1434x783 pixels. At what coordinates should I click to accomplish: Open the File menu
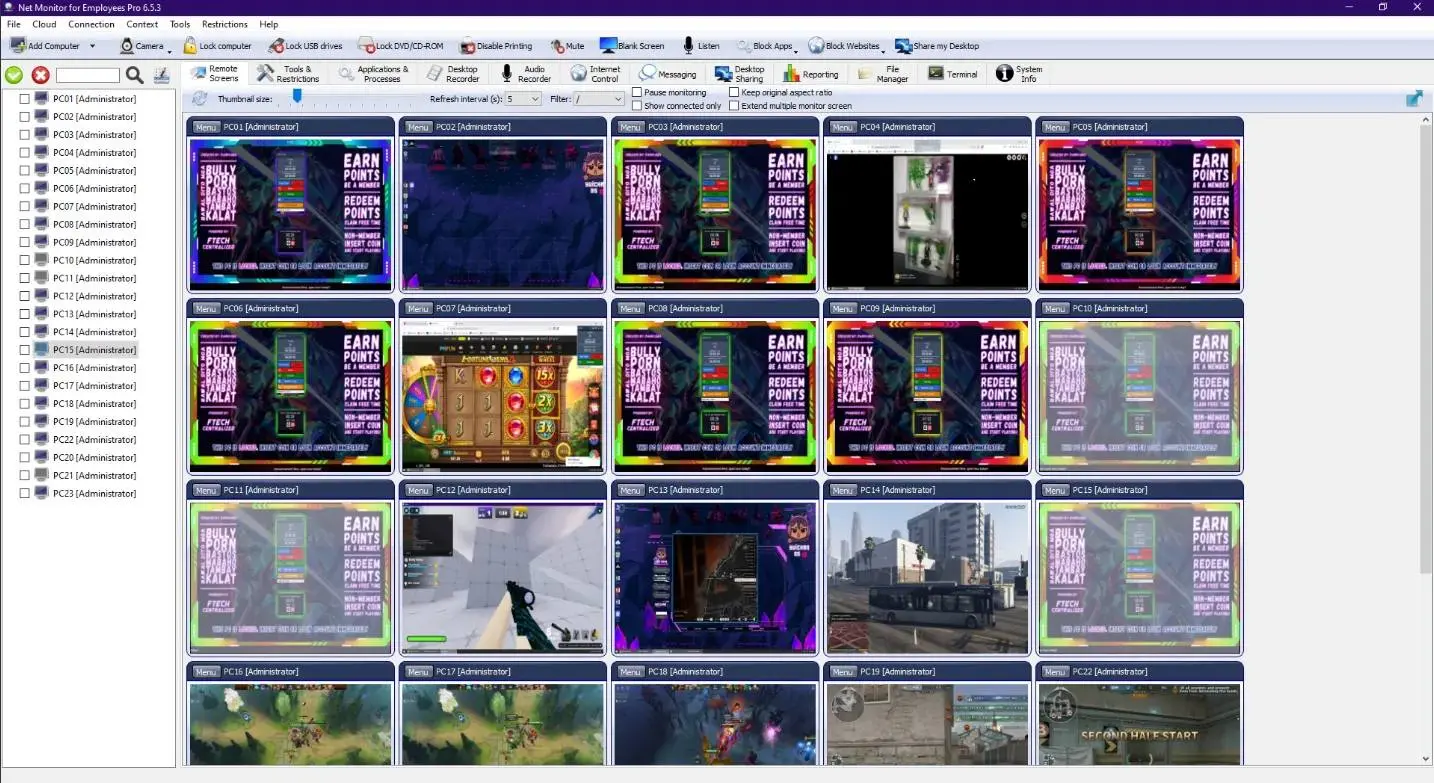pyautogui.click(x=14, y=24)
